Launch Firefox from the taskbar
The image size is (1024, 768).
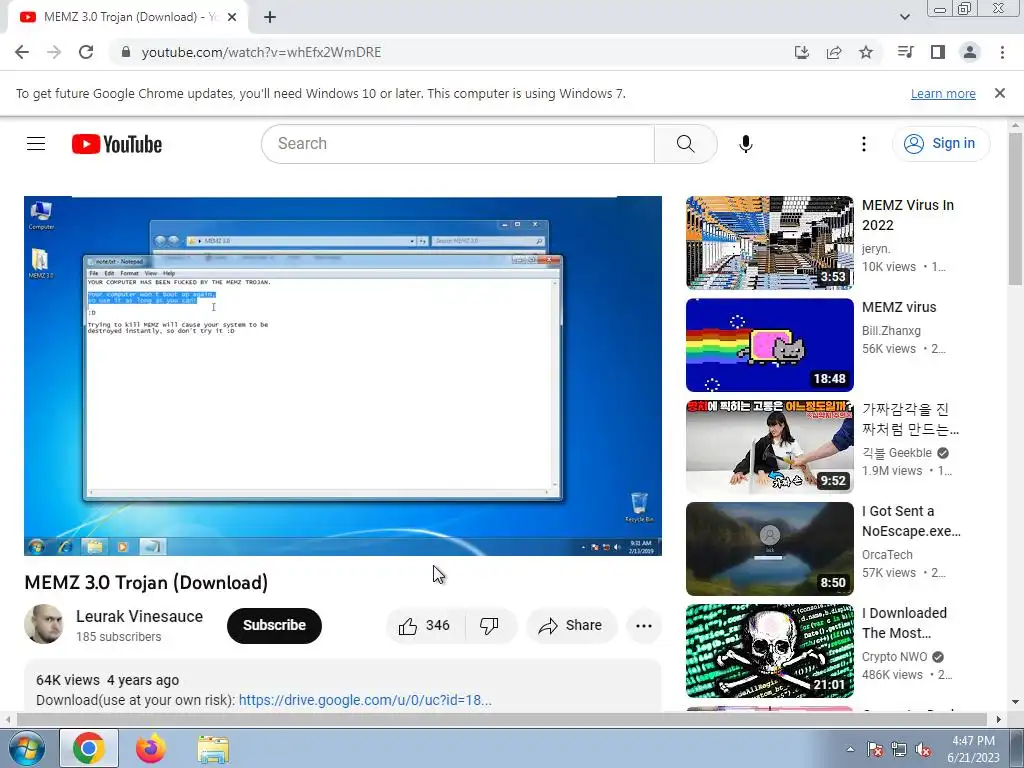click(x=151, y=748)
